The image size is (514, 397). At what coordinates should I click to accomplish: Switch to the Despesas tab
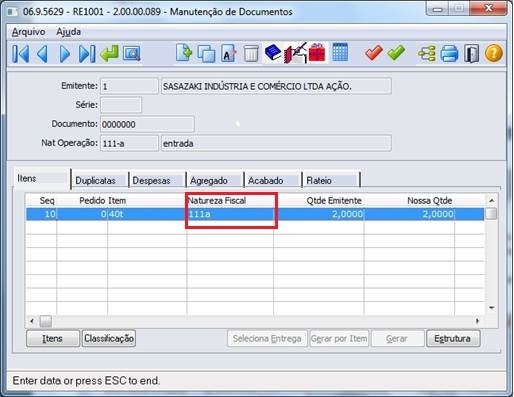[x=157, y=180]
